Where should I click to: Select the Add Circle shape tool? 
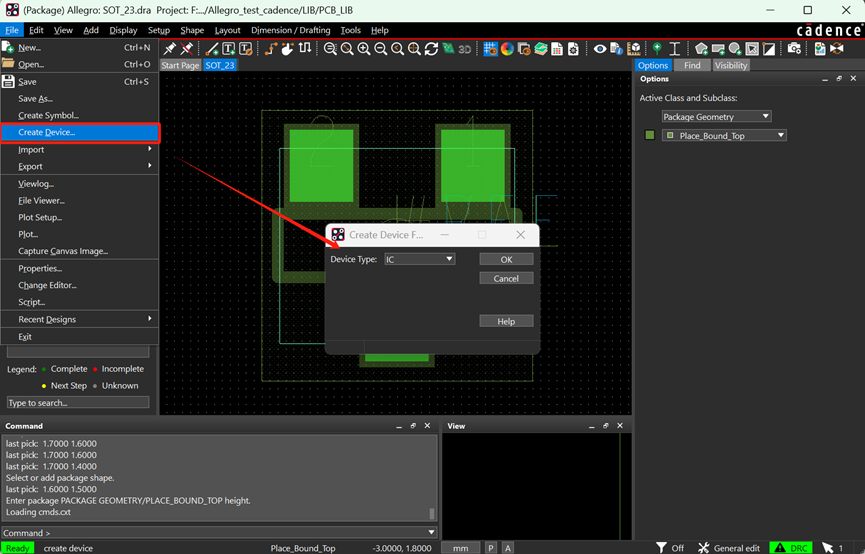click(x=735, y=49)
